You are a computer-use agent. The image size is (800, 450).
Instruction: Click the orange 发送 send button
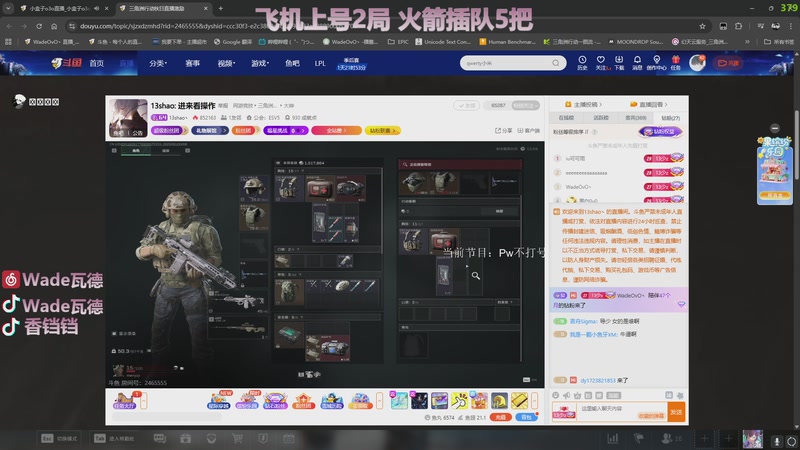[x=676, y=412]
